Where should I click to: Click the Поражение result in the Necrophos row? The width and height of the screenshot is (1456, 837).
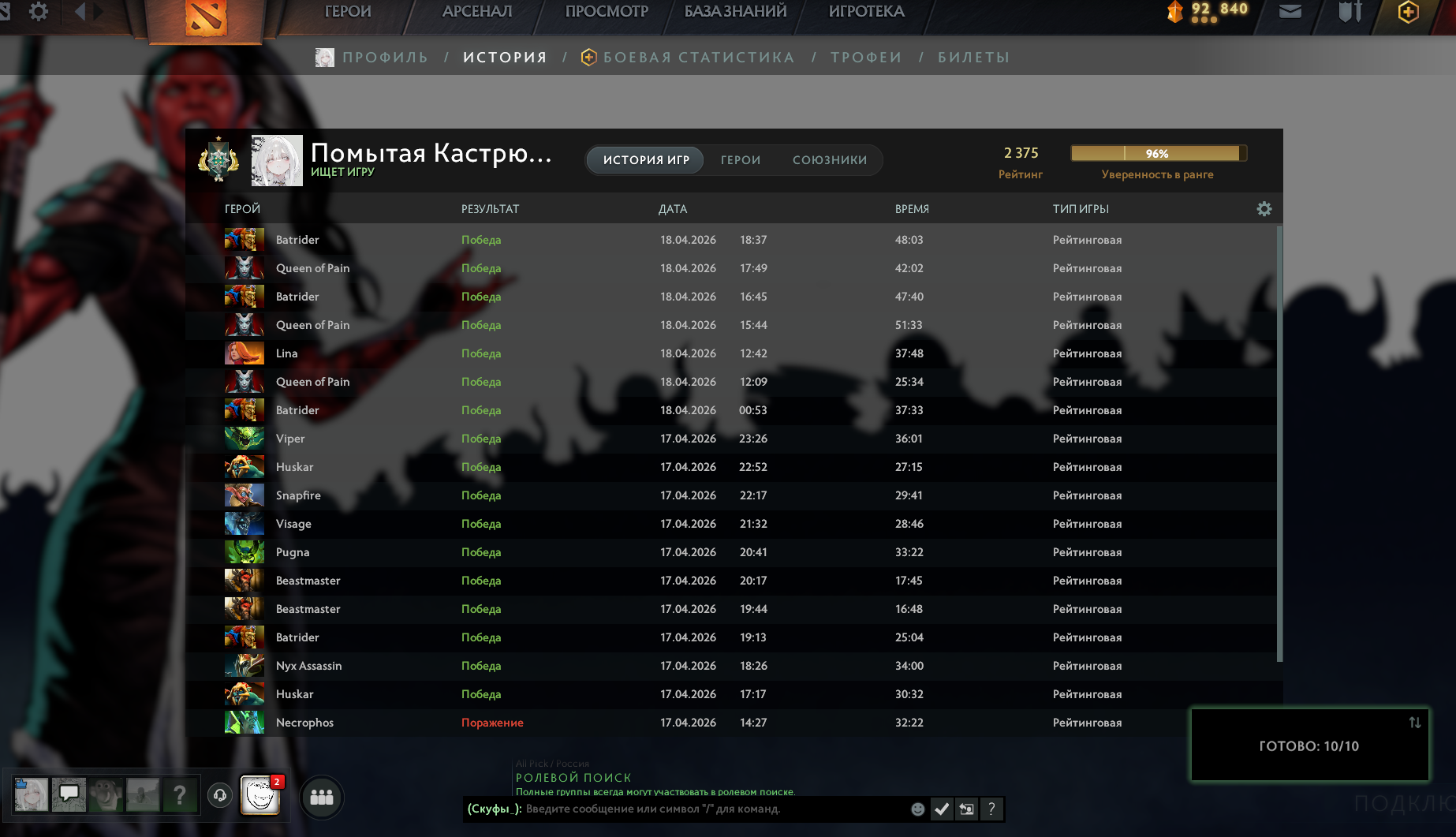[x=492, y=723]
